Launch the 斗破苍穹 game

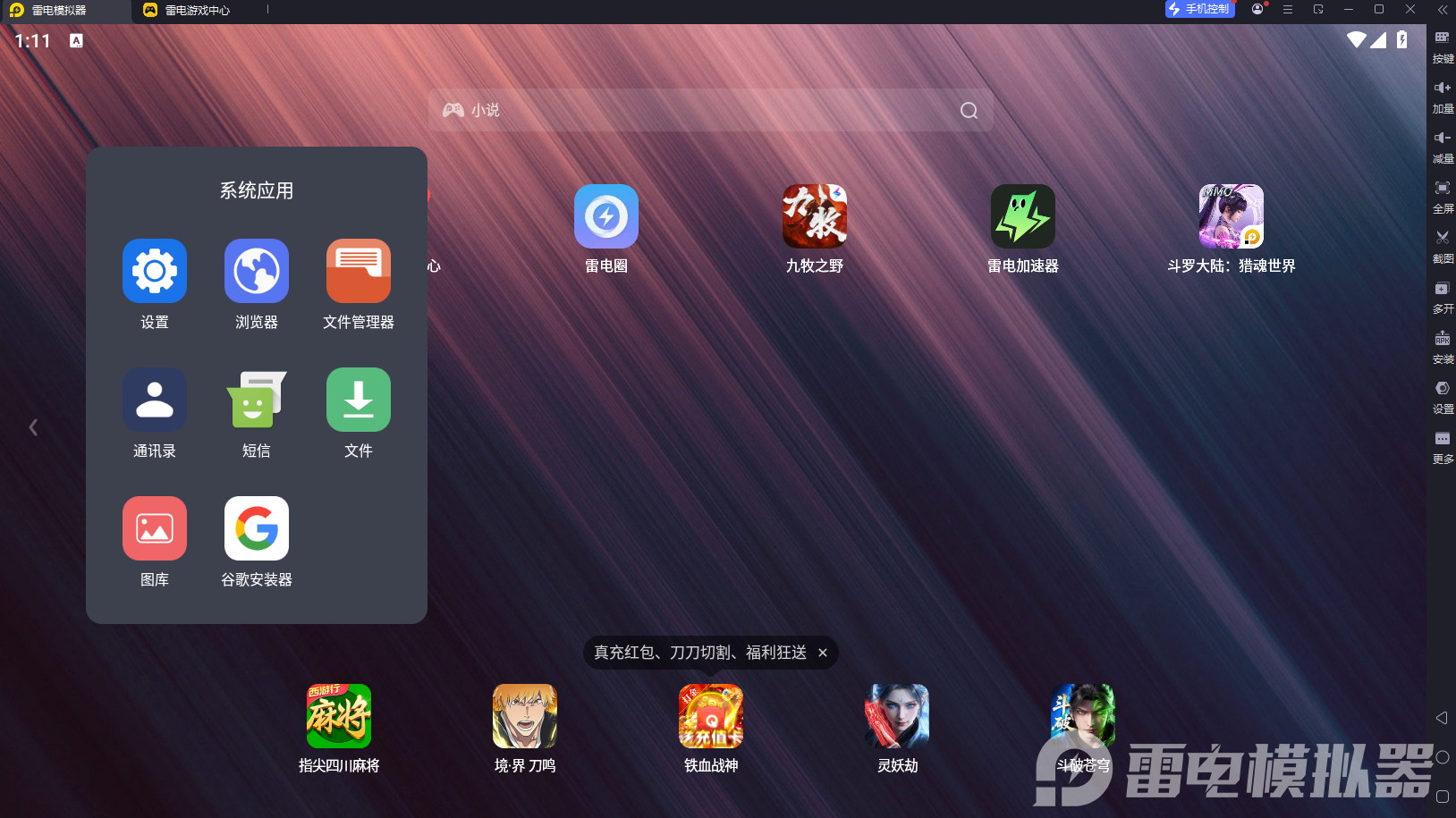[x=1083, y=716]
